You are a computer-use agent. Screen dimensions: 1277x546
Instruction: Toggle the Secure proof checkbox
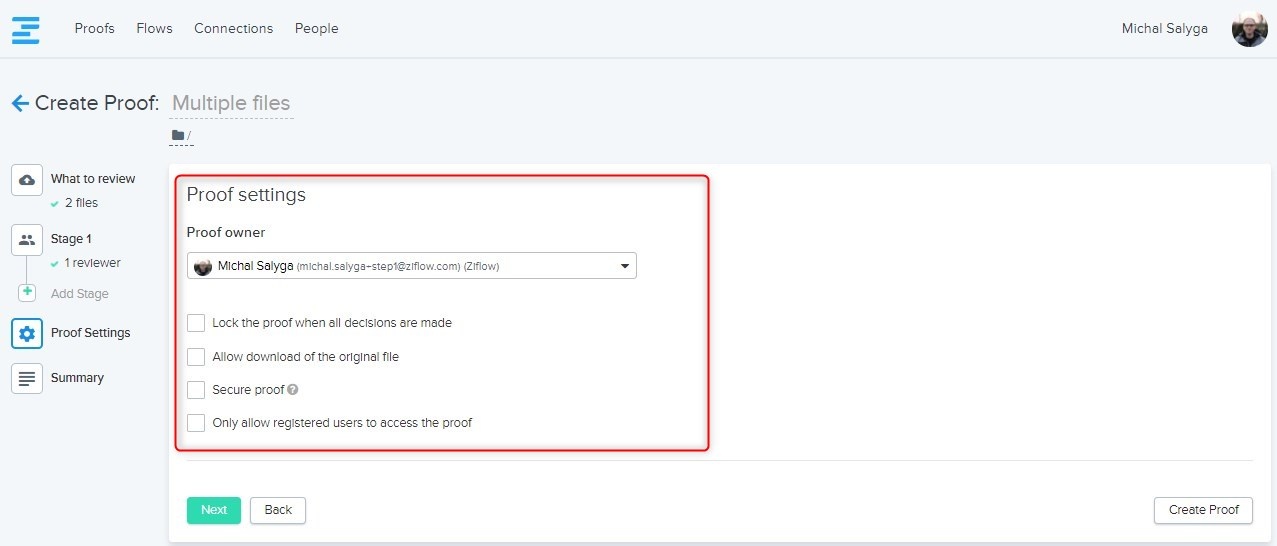(x=196, y=390)
